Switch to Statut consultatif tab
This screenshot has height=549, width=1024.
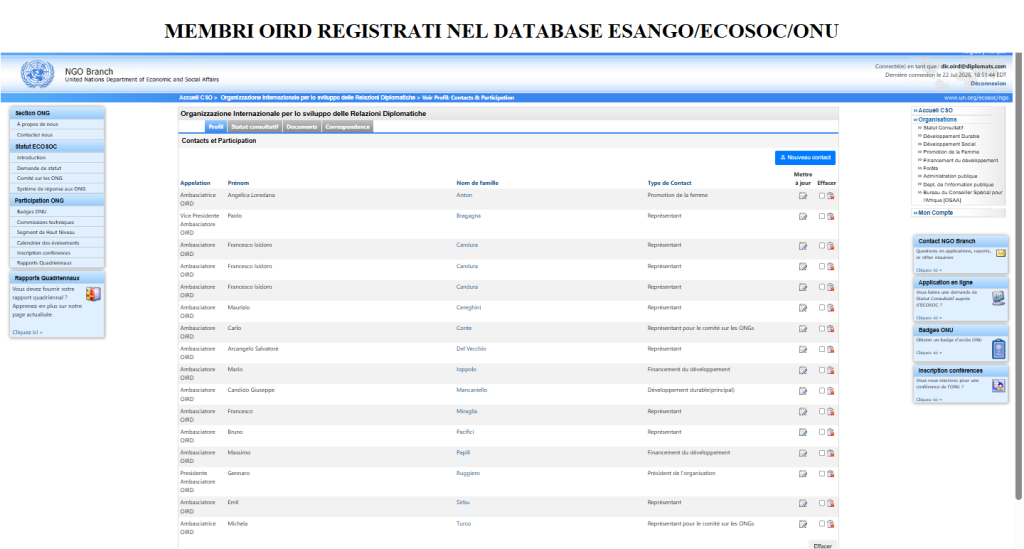(254, 127)
